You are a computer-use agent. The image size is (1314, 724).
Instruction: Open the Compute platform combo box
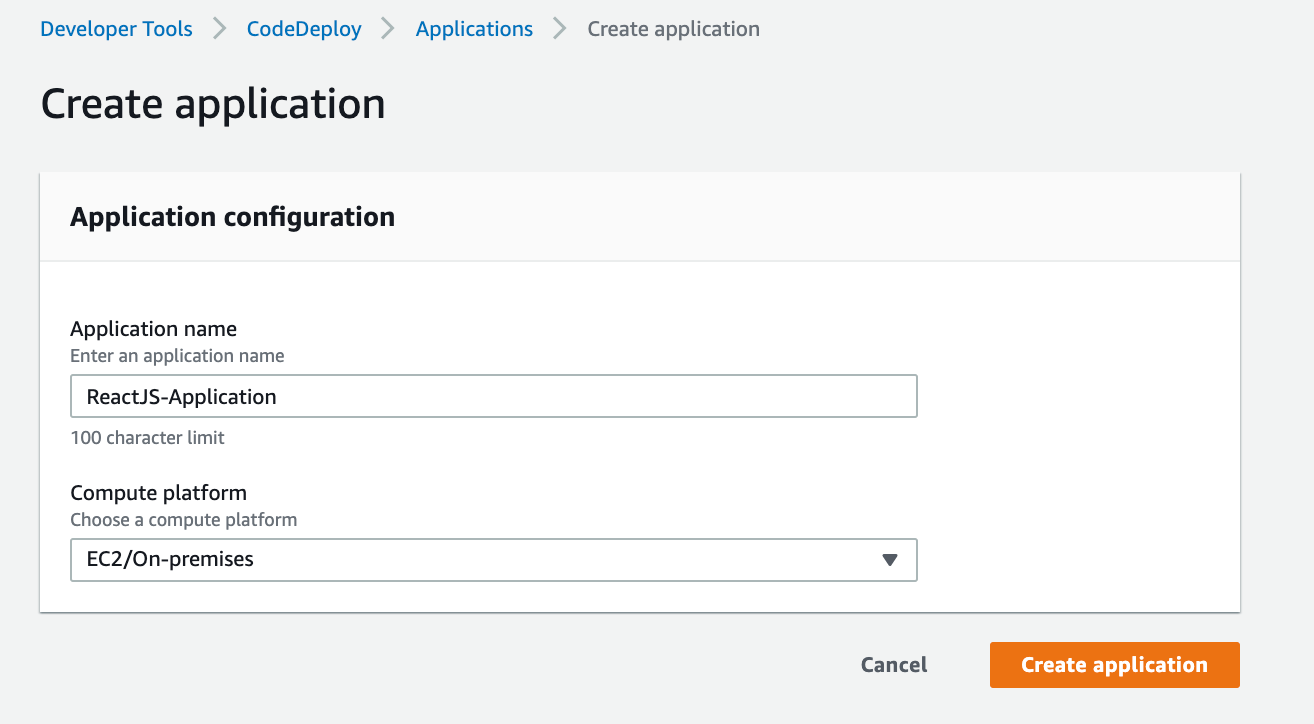click(x=493, y=560)
